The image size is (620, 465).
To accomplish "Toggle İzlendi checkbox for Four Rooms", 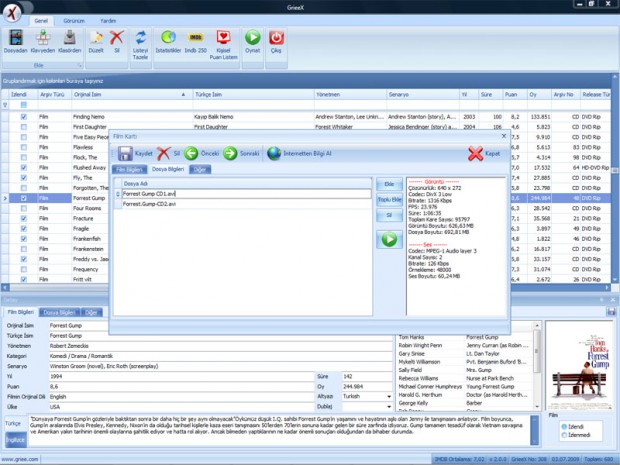I will (24, 208).
